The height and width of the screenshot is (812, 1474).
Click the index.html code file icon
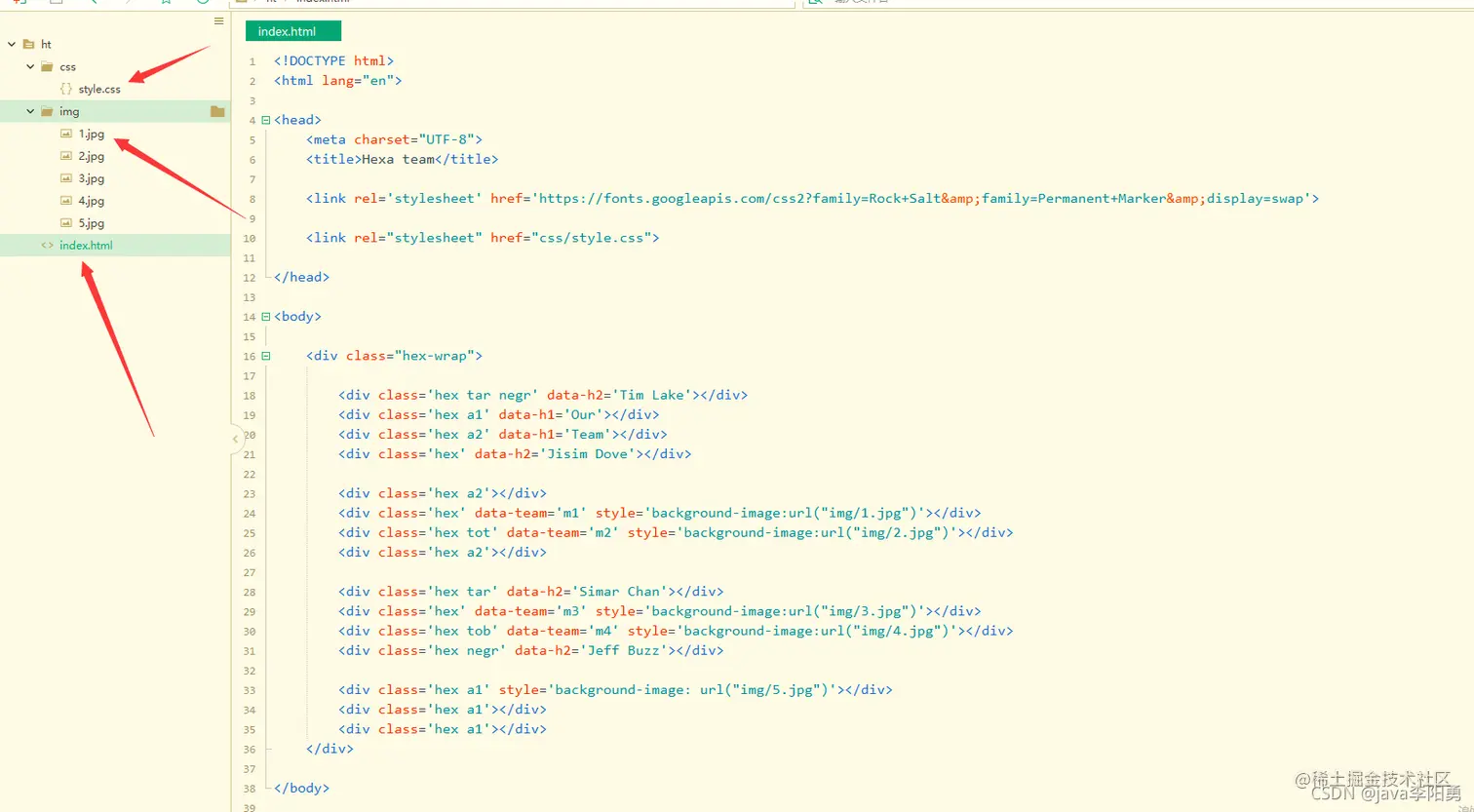[47, 246]
